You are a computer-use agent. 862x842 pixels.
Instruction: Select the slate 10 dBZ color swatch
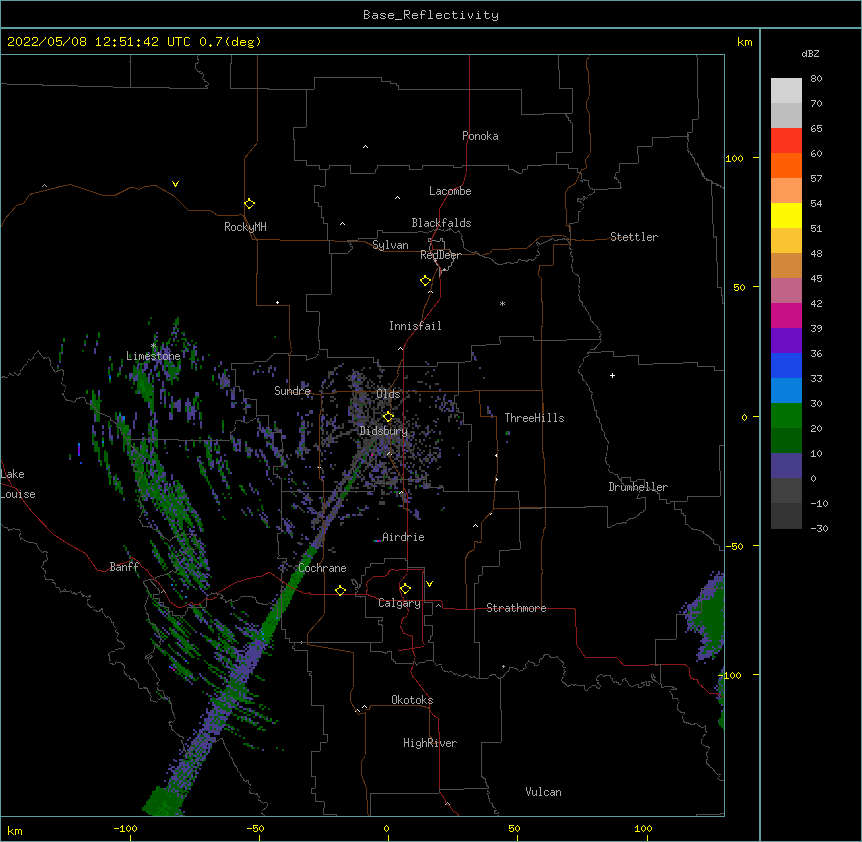click(786, 466)
